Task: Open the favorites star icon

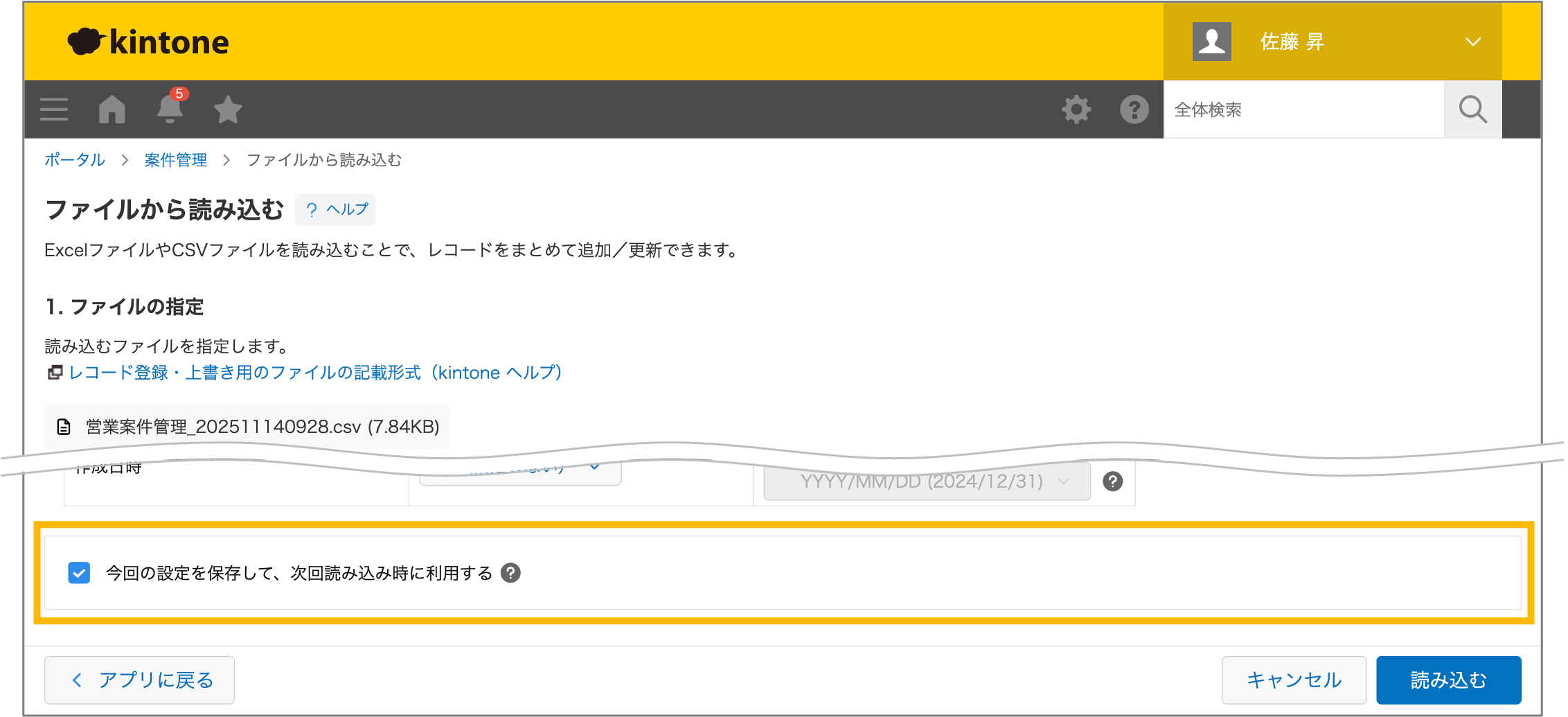Action: point(228,109)
